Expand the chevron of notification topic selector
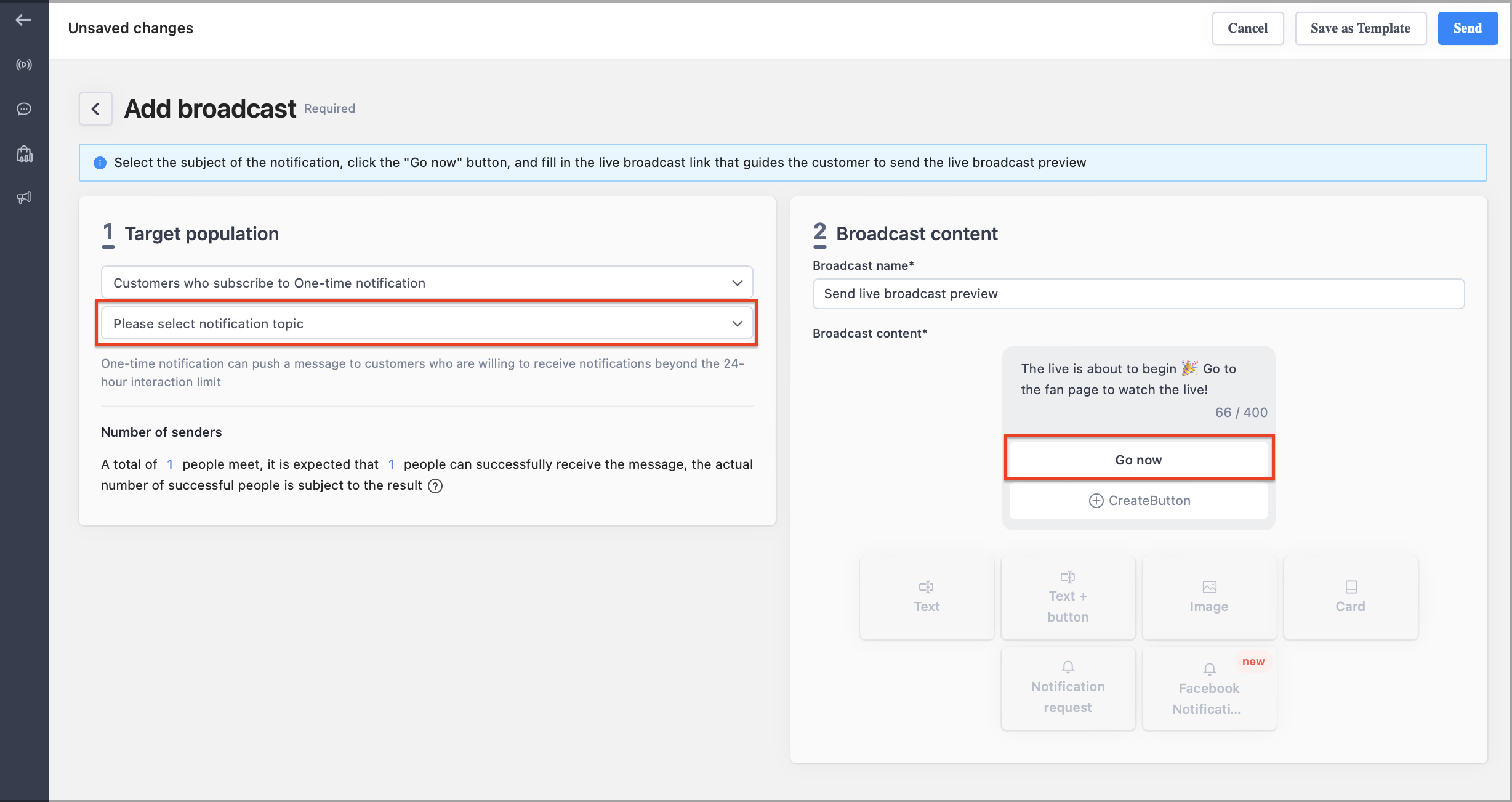 click(x=737, y=323)
